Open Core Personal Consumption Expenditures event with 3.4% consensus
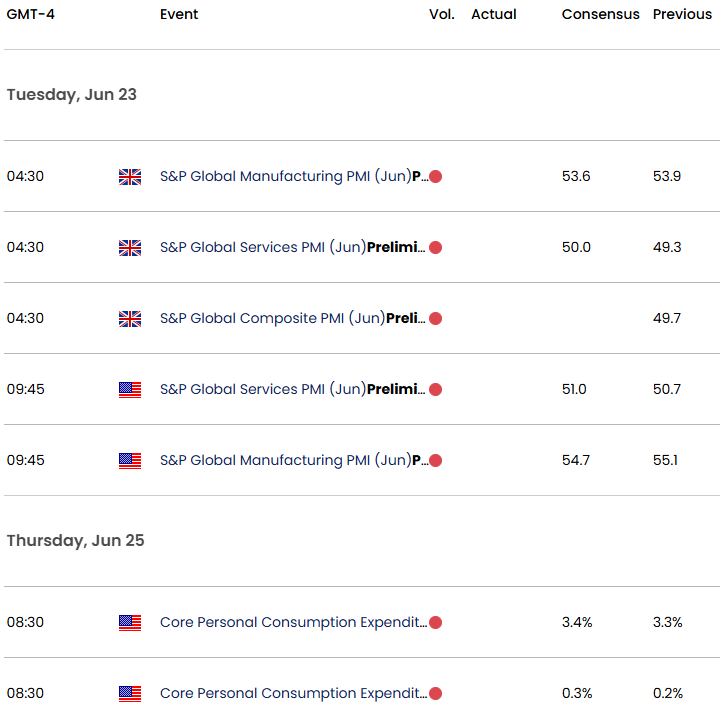This screenshot has height=710, width=720. coord(293,622)
